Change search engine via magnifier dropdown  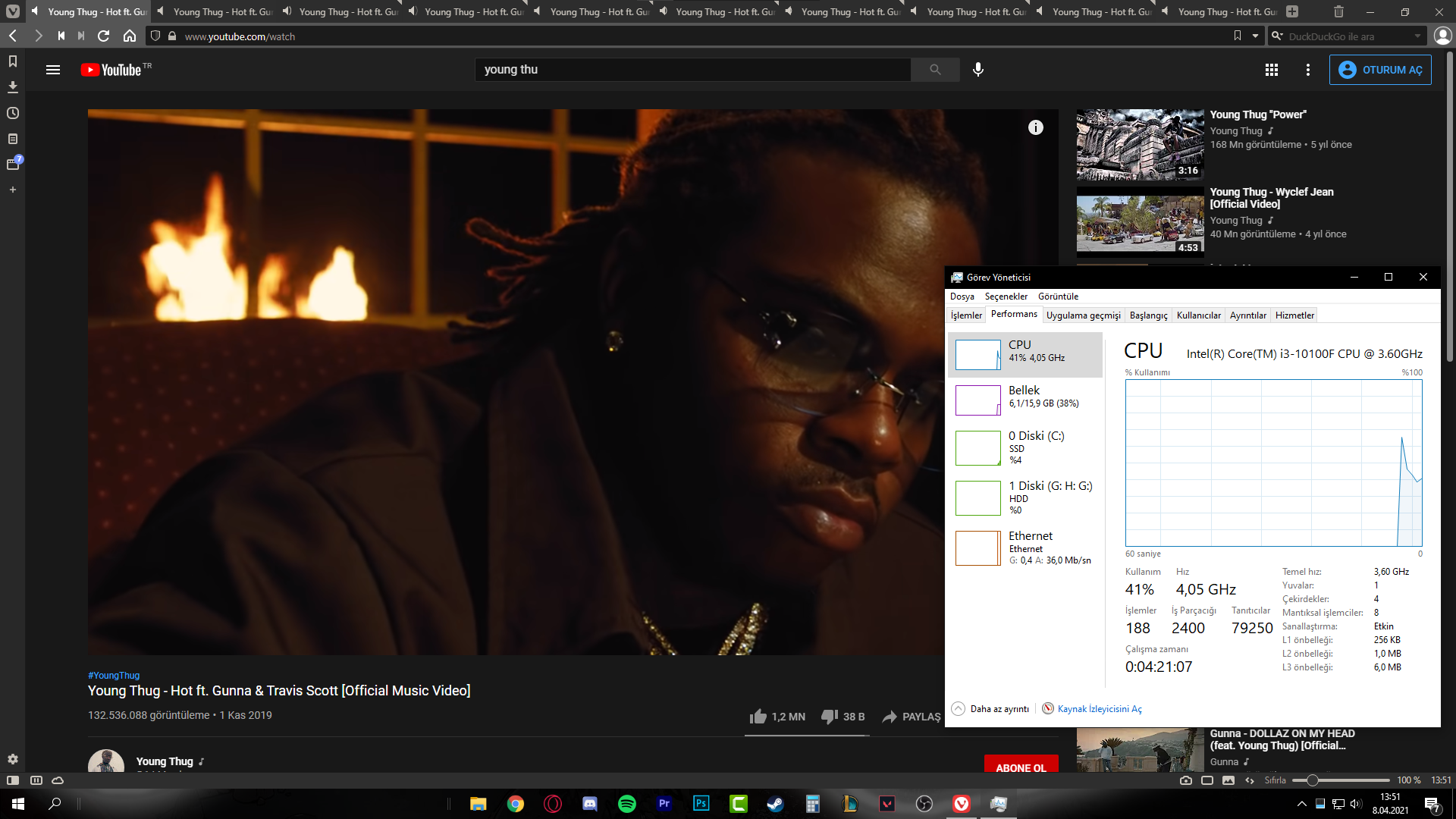click(x=1277, y=36)
